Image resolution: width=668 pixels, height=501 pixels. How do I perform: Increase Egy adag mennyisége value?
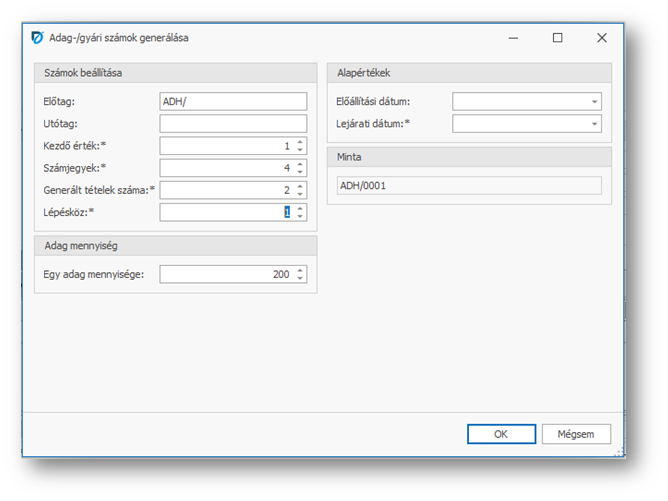coord(300,270)
